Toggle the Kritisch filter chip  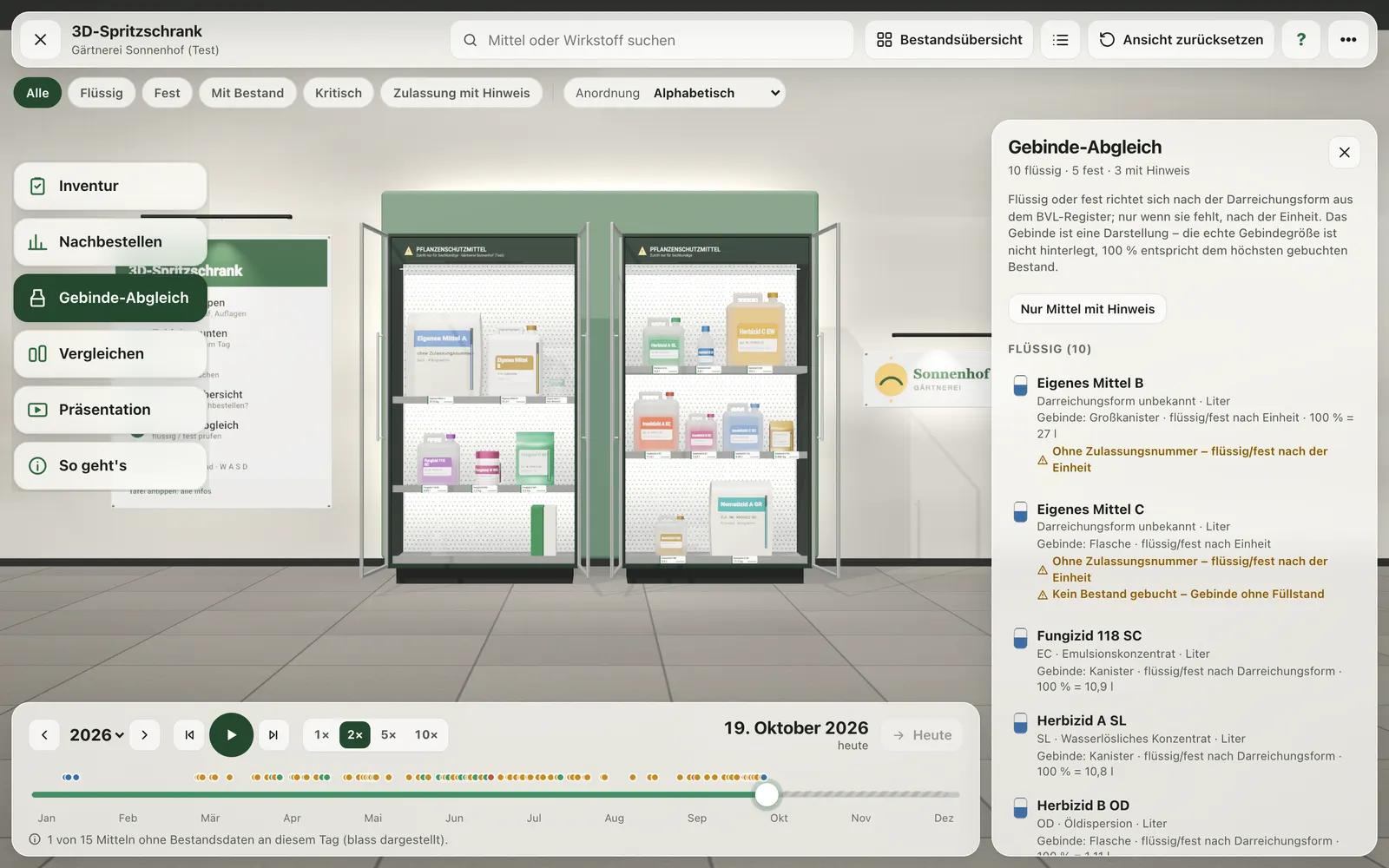(x=339, y=93)
